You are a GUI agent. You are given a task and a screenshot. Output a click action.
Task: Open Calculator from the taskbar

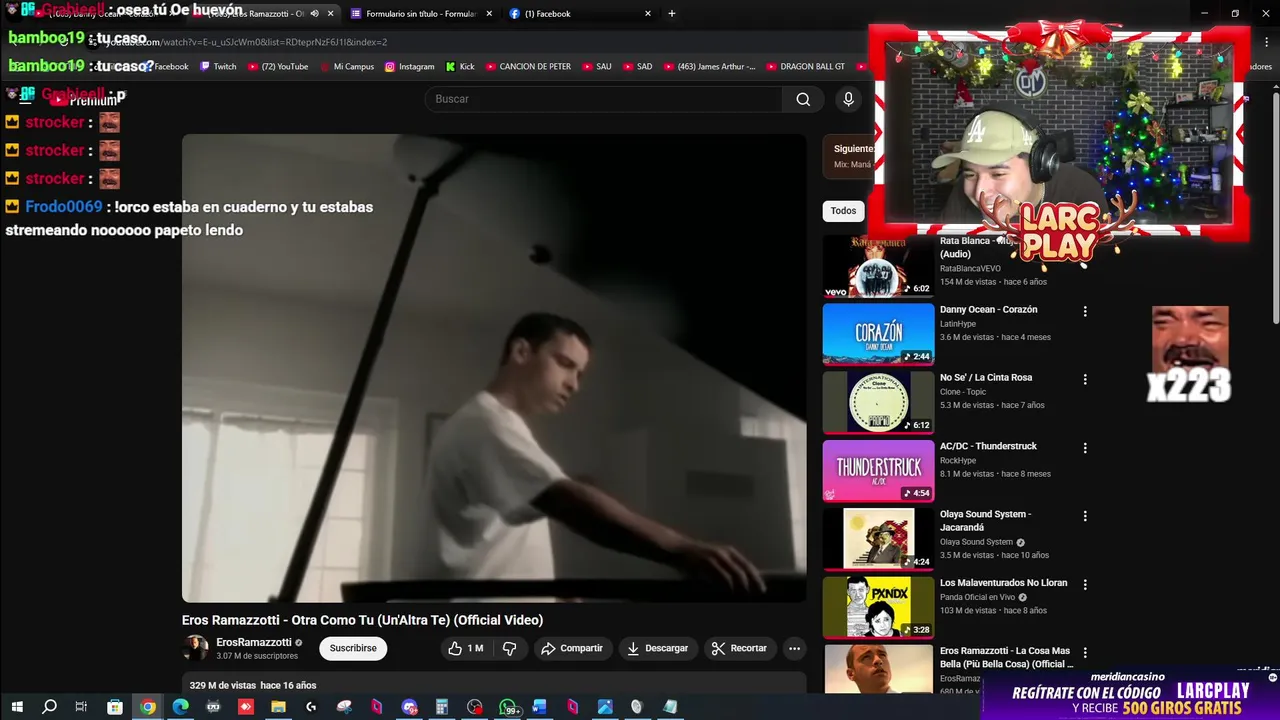pos(441,707)
